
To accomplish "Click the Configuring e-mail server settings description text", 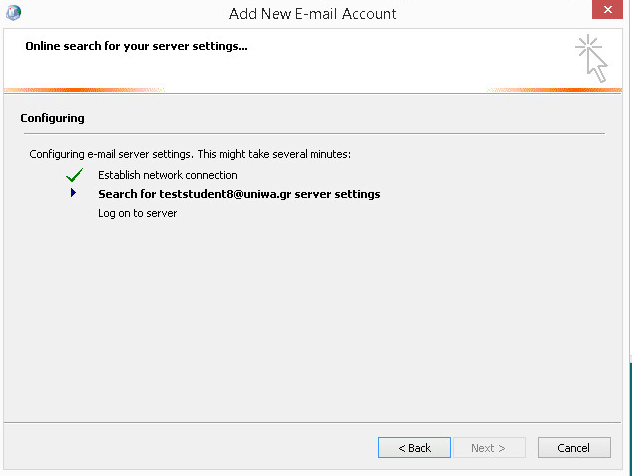I will (190, 154).
